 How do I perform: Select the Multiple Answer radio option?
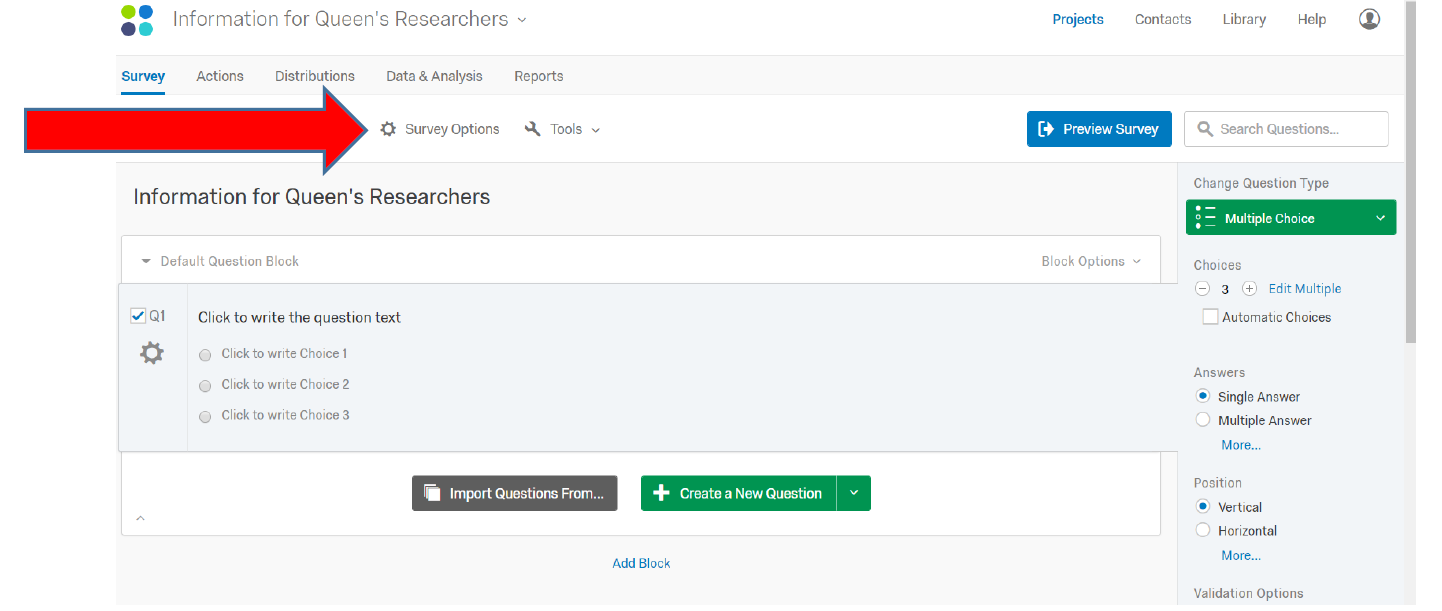pyautogui.click(x=1203, y=420)
